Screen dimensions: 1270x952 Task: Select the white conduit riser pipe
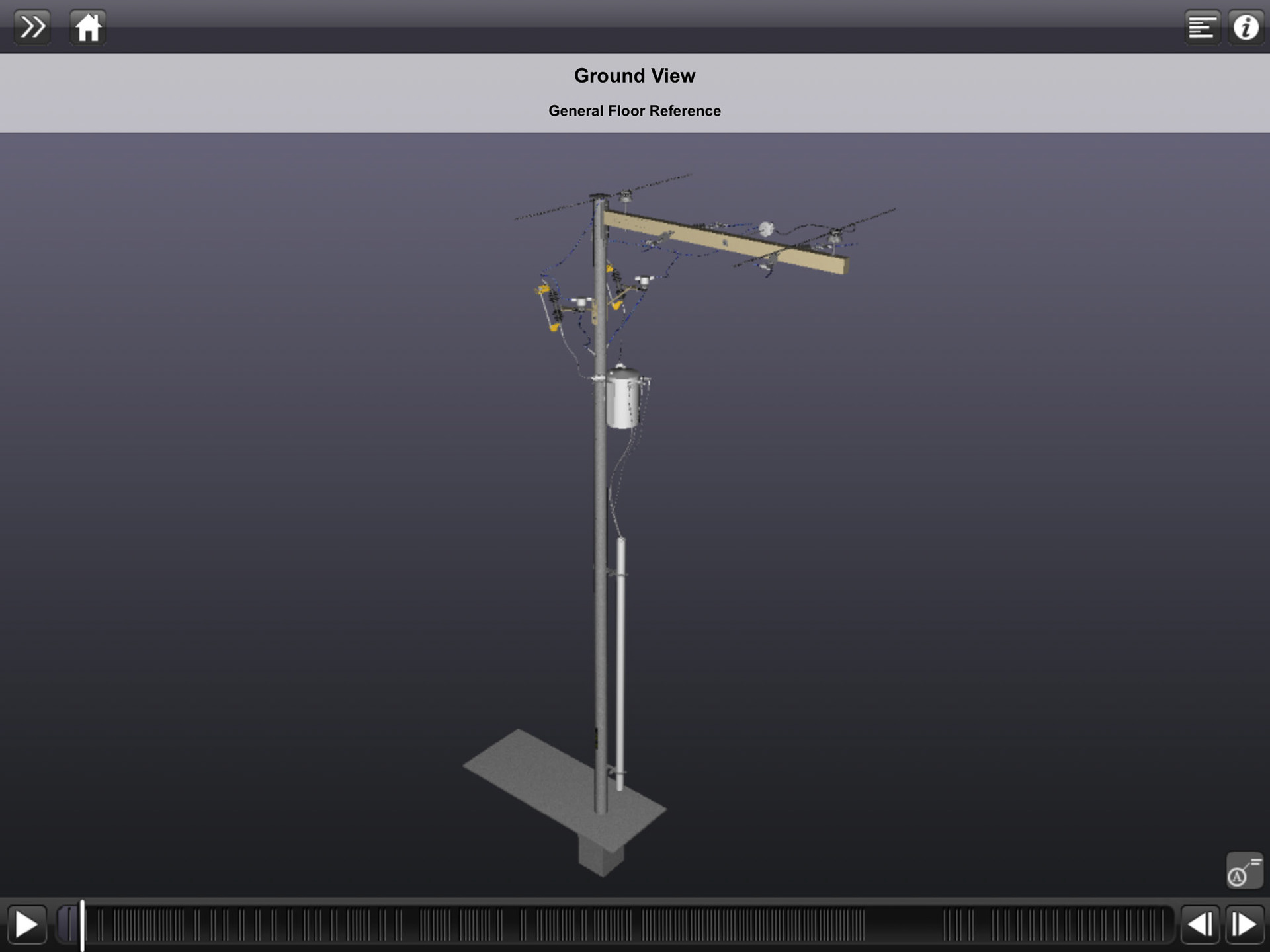(620, 661)
